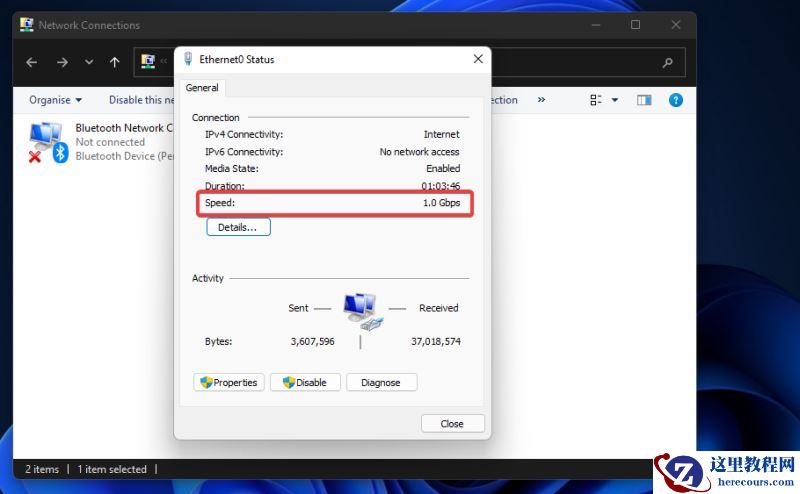Click the 2 items status bar text
Screen dimensions: 800x494
(42, 469)
